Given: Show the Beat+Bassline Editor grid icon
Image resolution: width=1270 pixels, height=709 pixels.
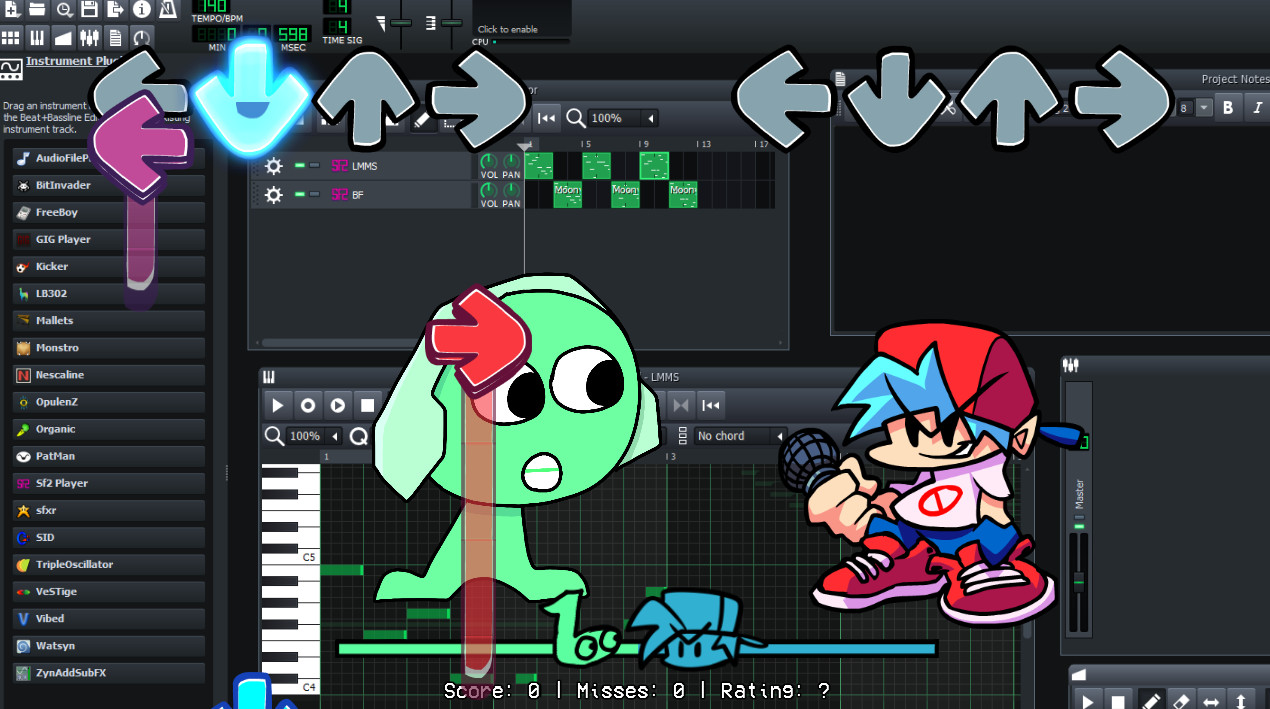Looking at the screenshot, I should point(11,38).
